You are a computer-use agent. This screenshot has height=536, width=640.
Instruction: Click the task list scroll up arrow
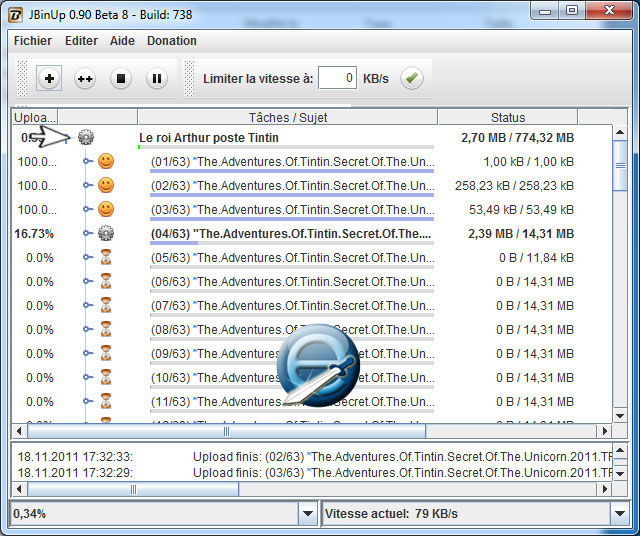[x=620, y=132]
